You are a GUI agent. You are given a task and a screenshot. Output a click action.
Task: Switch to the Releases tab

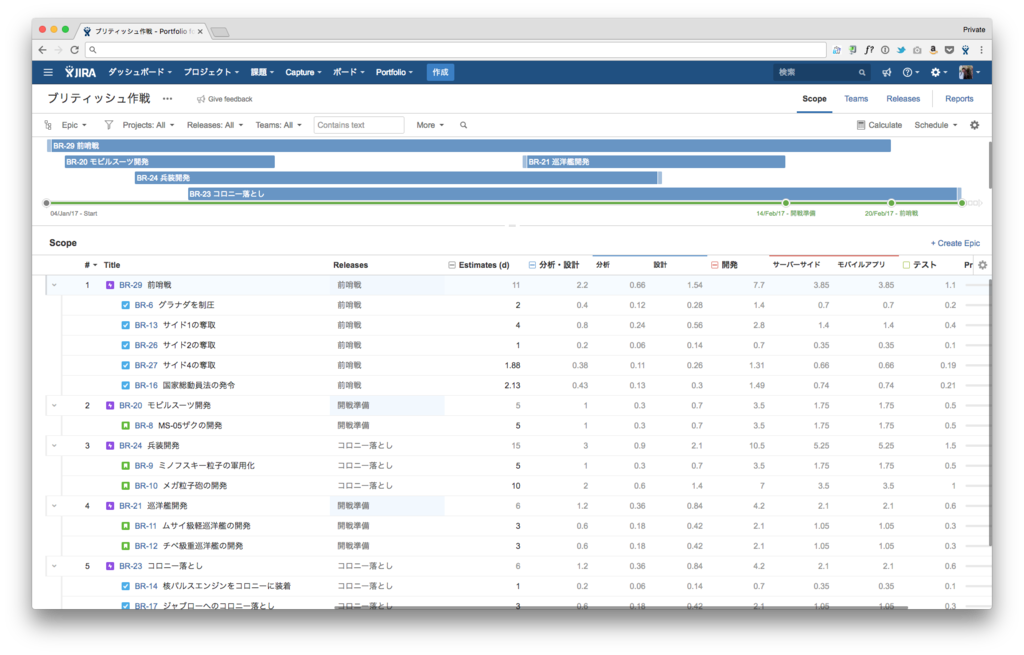[x=903, y=99]
